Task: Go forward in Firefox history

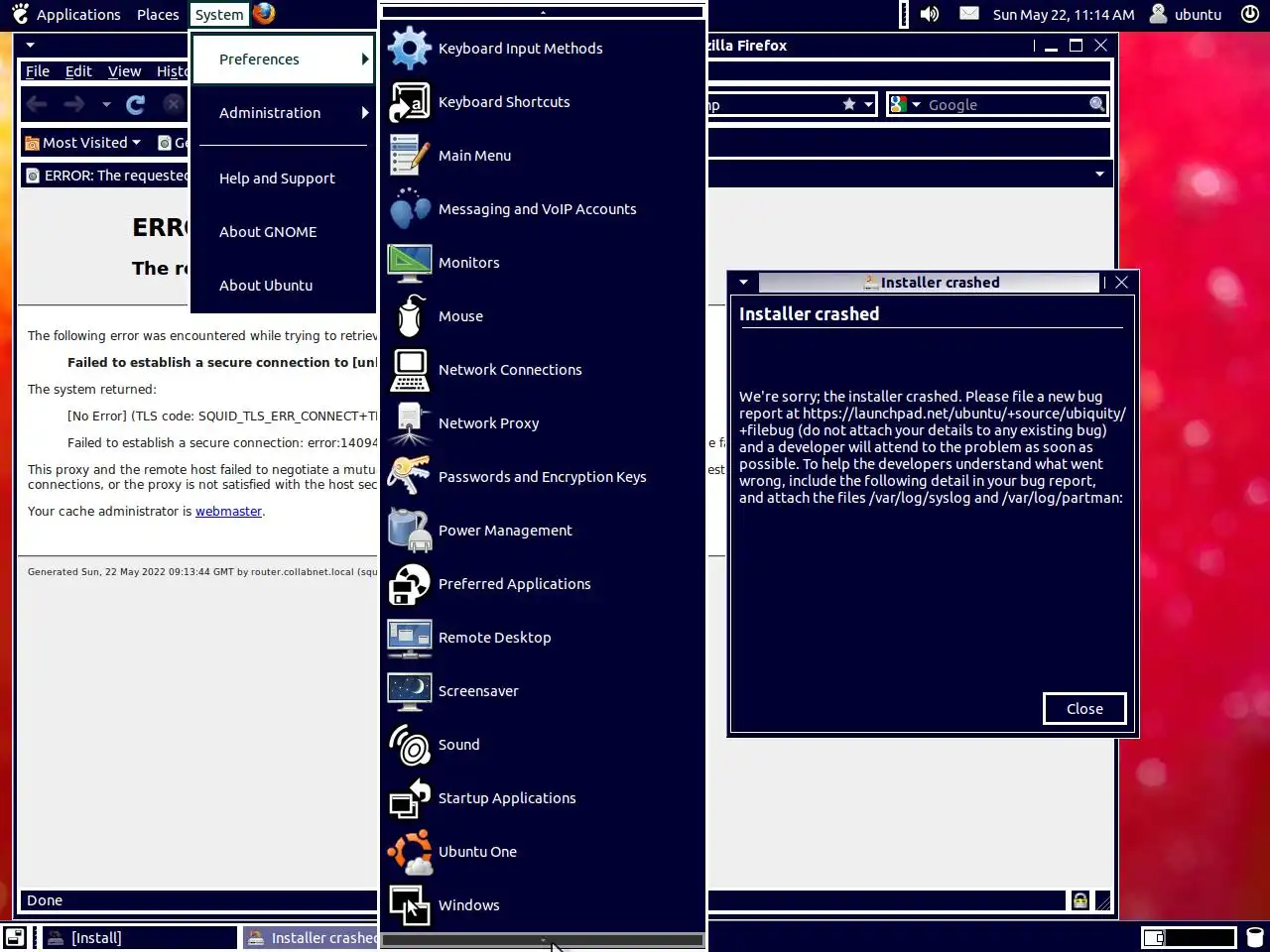Action: click(x=74, y=104)
